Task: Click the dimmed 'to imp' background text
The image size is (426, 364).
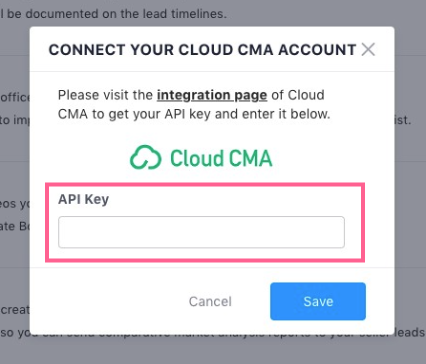Action: click(15, 120)
